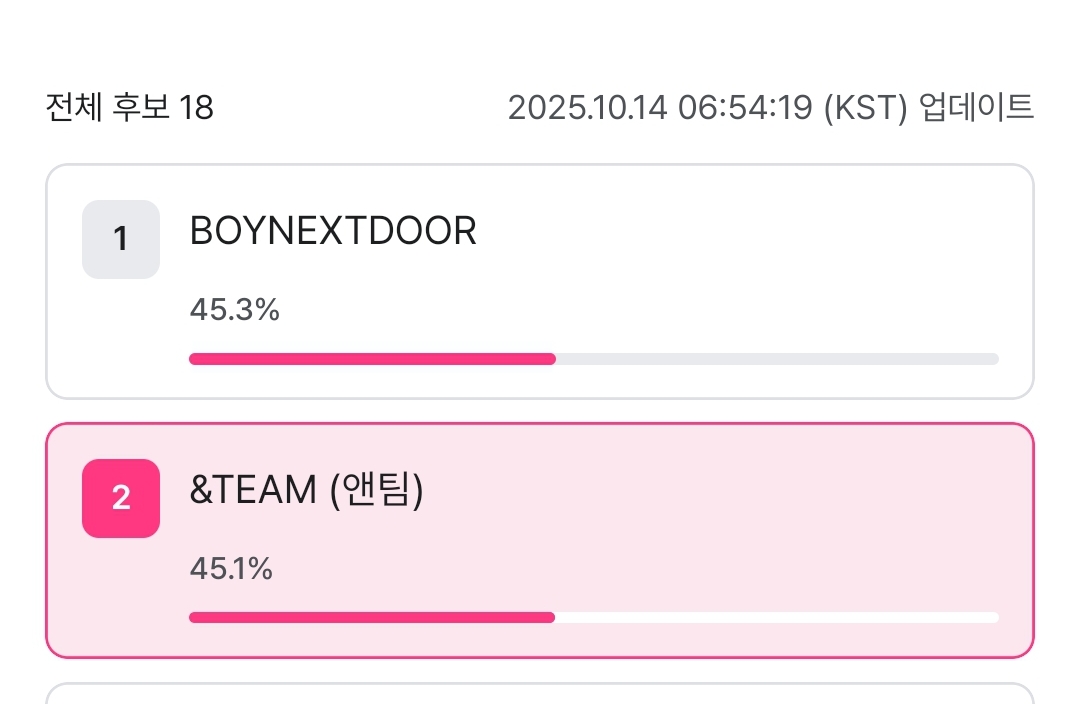Click the pink rank 2 badge
The width and height of the screenshot is (1080, 704).
click(121, 498)
